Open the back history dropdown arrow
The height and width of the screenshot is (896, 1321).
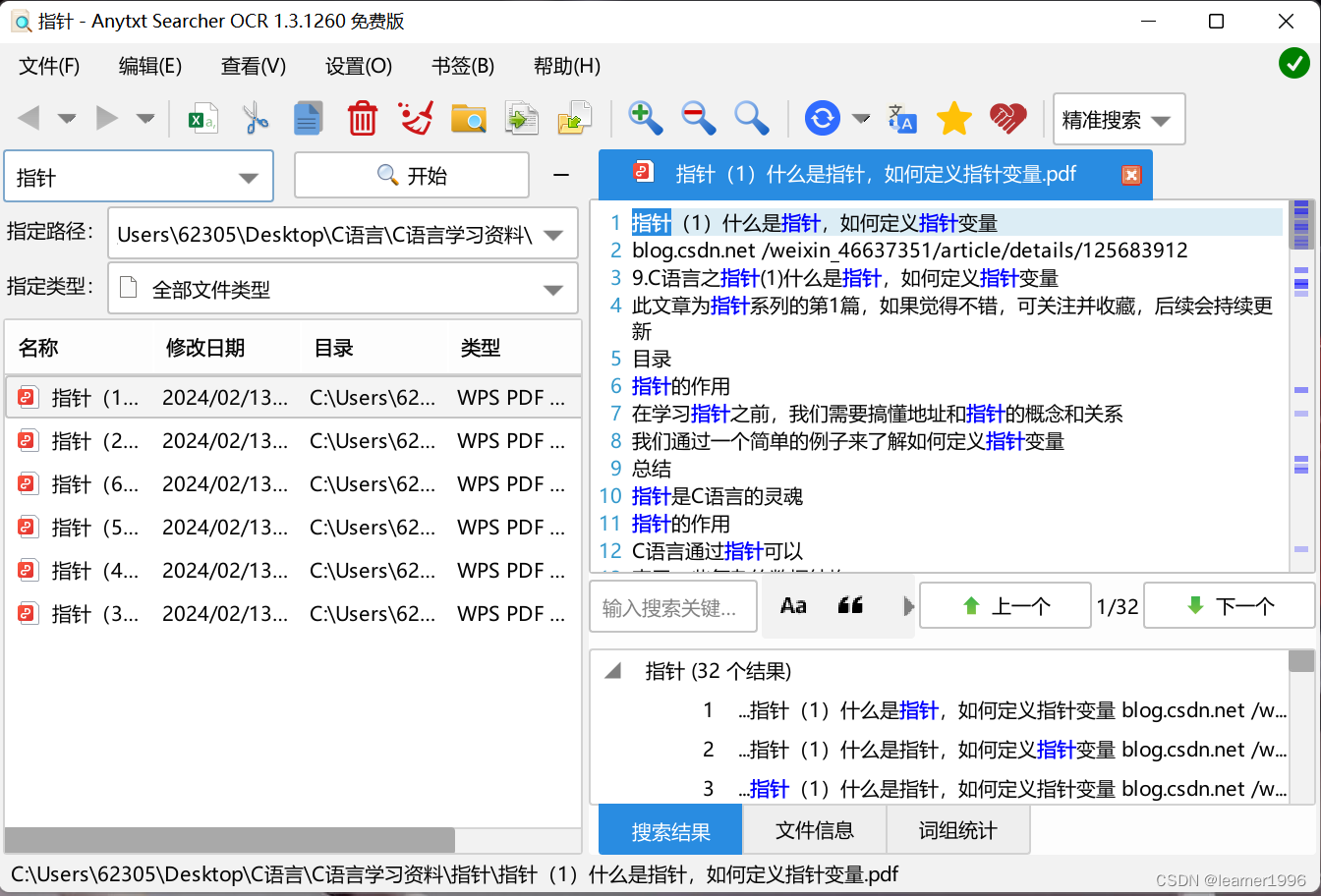67,119
